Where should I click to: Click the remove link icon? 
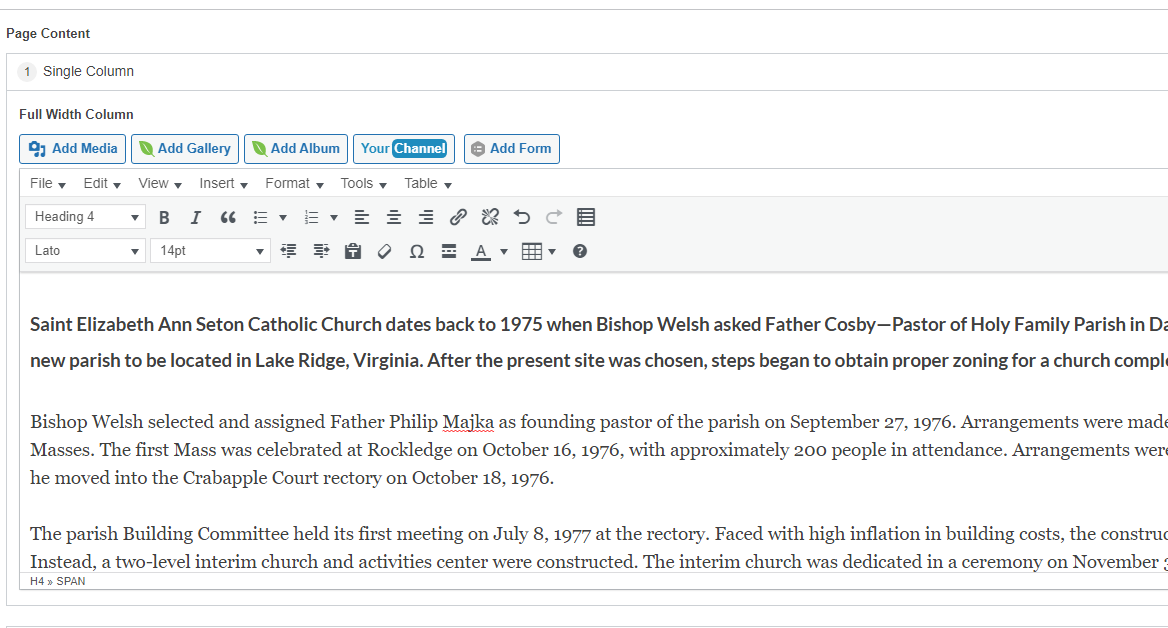point(490,218)
